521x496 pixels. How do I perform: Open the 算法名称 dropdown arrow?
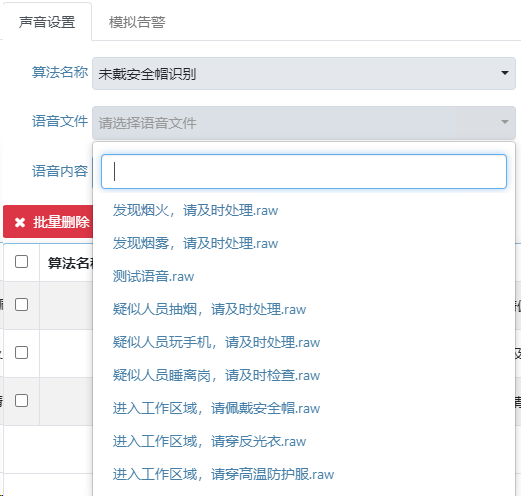click(x=505, y=73)
